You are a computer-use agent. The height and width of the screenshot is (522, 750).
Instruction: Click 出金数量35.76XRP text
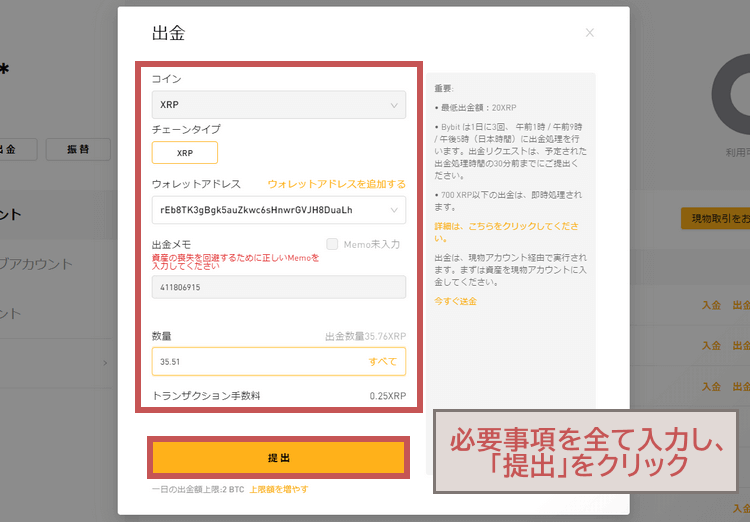[365, 336]
